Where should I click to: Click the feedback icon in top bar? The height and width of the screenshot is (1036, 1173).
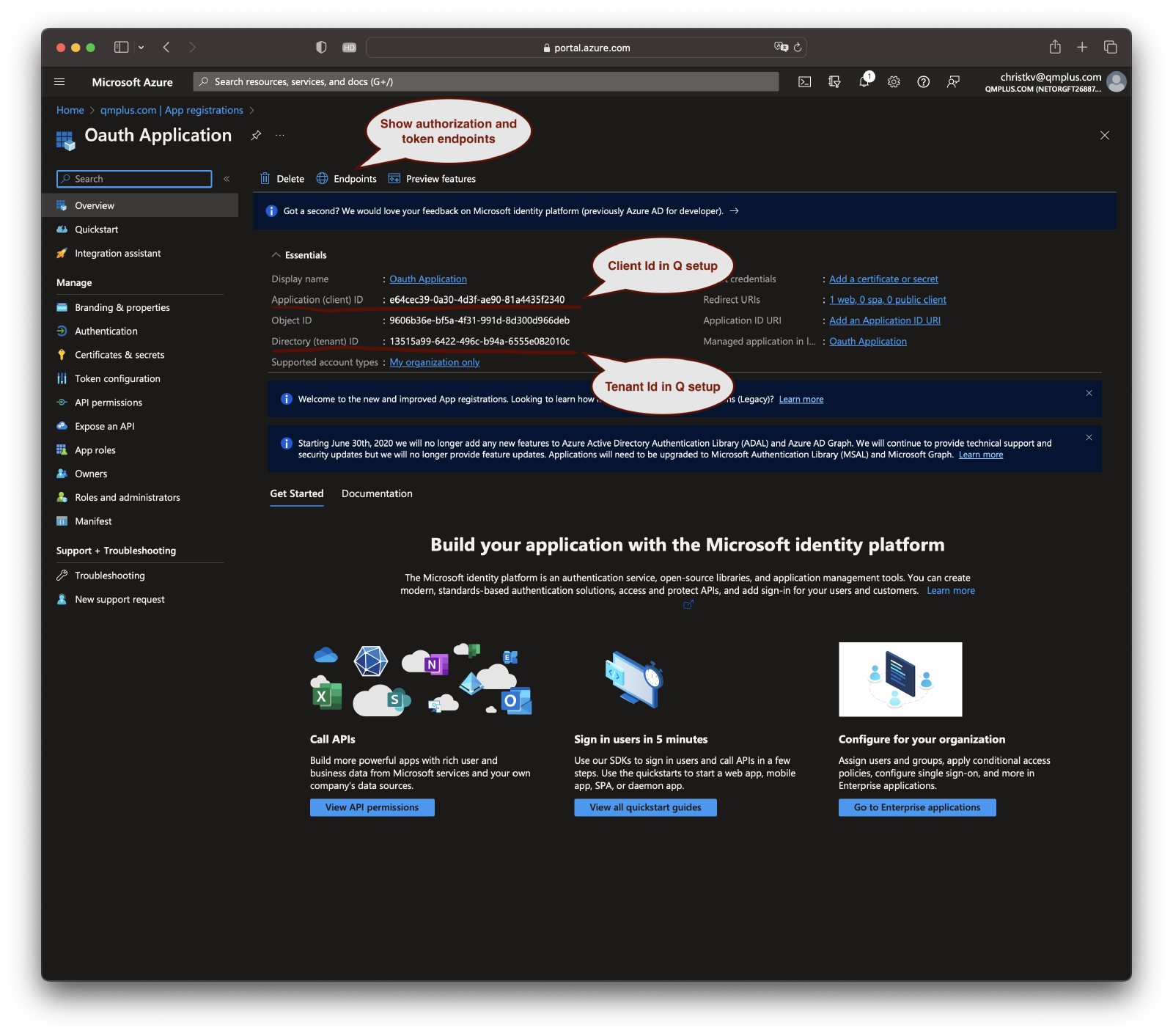[x=953, y=82]
